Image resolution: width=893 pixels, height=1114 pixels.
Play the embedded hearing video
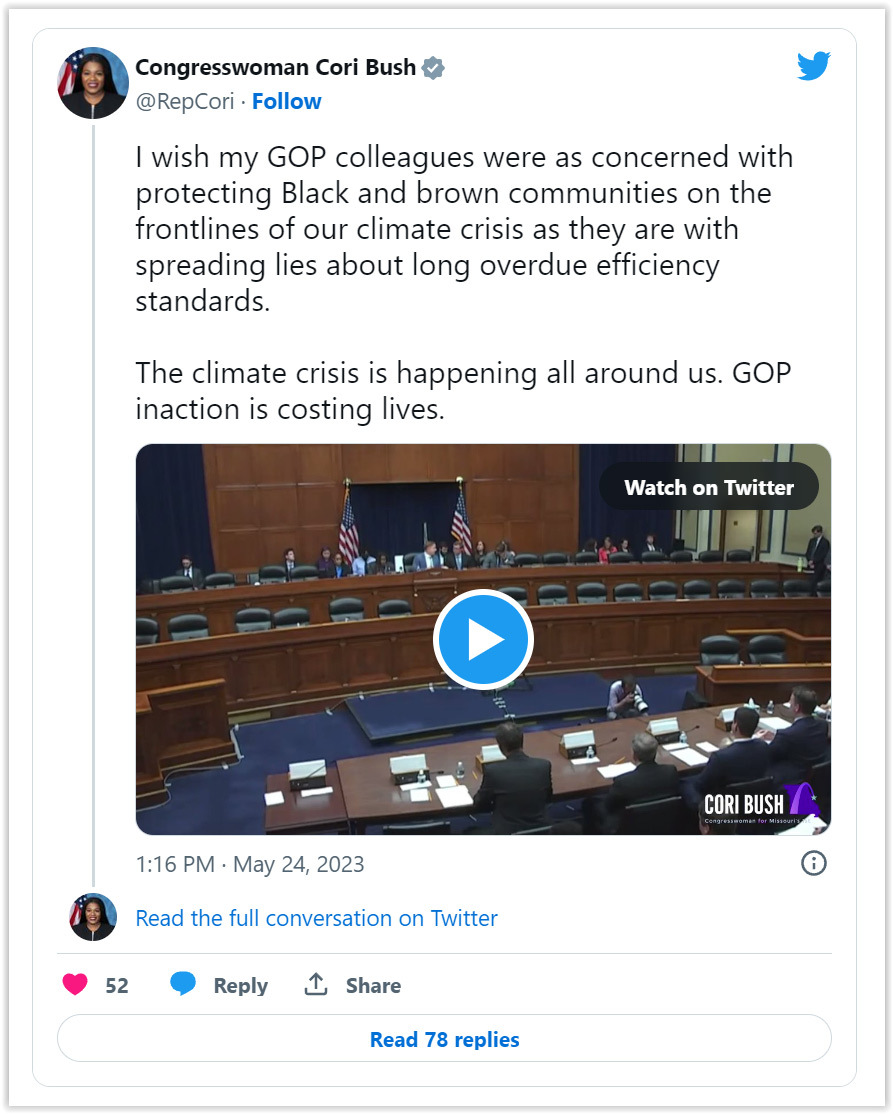483,639
